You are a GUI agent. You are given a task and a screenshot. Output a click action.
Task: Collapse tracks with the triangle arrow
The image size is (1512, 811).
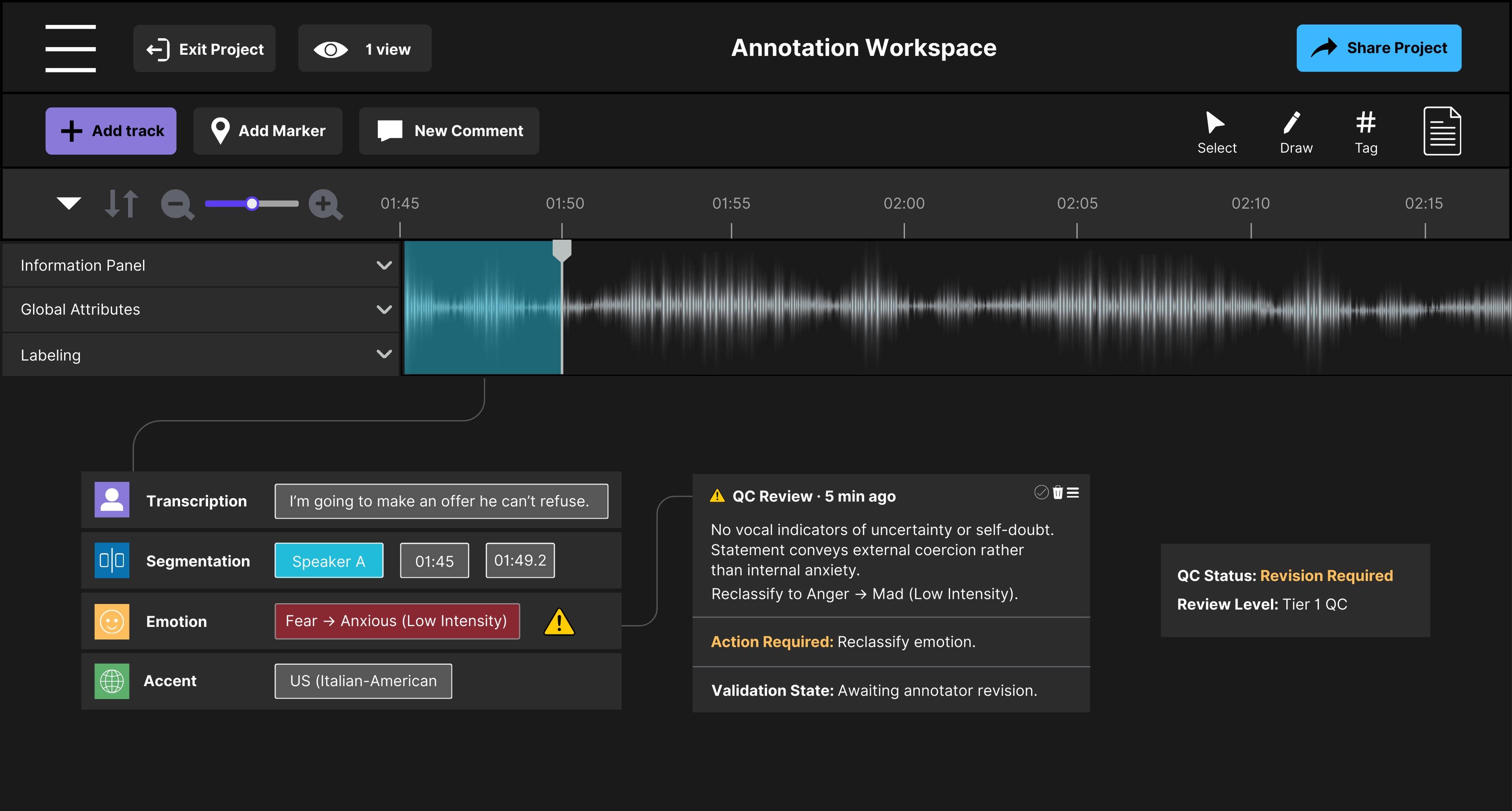coord(69,203)
